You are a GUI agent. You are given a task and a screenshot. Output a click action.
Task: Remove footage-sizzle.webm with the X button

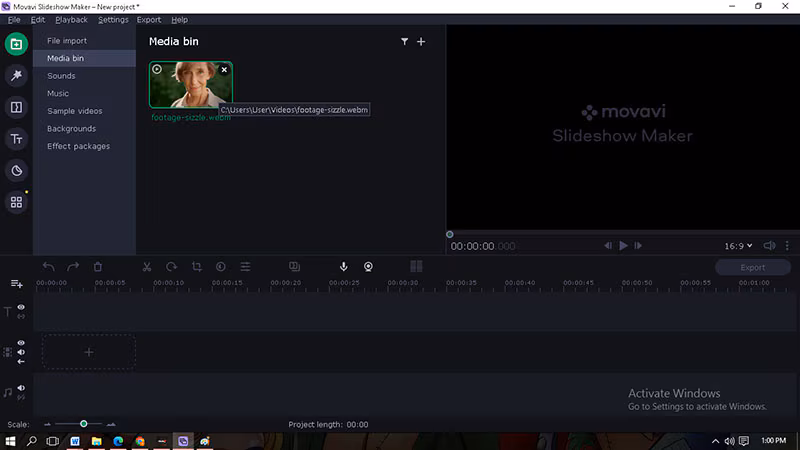point(224,70)
